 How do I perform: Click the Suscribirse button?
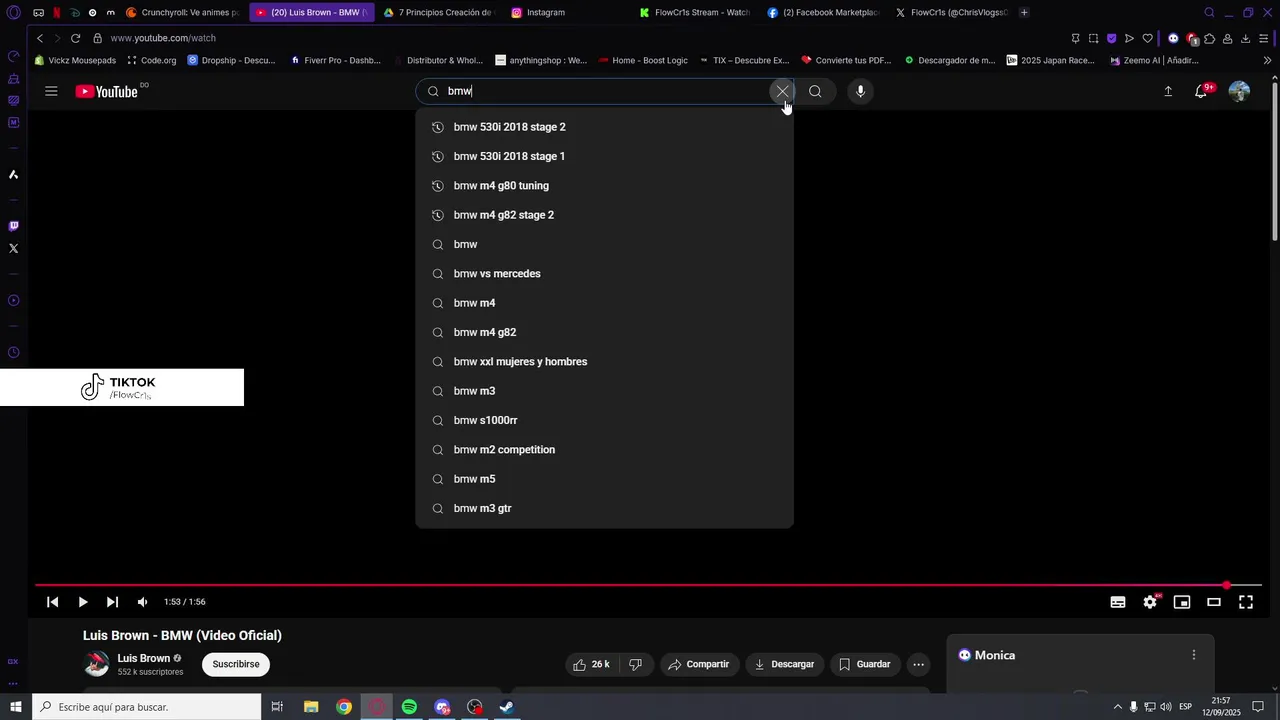pyautogui.click(x=236, y=664)
